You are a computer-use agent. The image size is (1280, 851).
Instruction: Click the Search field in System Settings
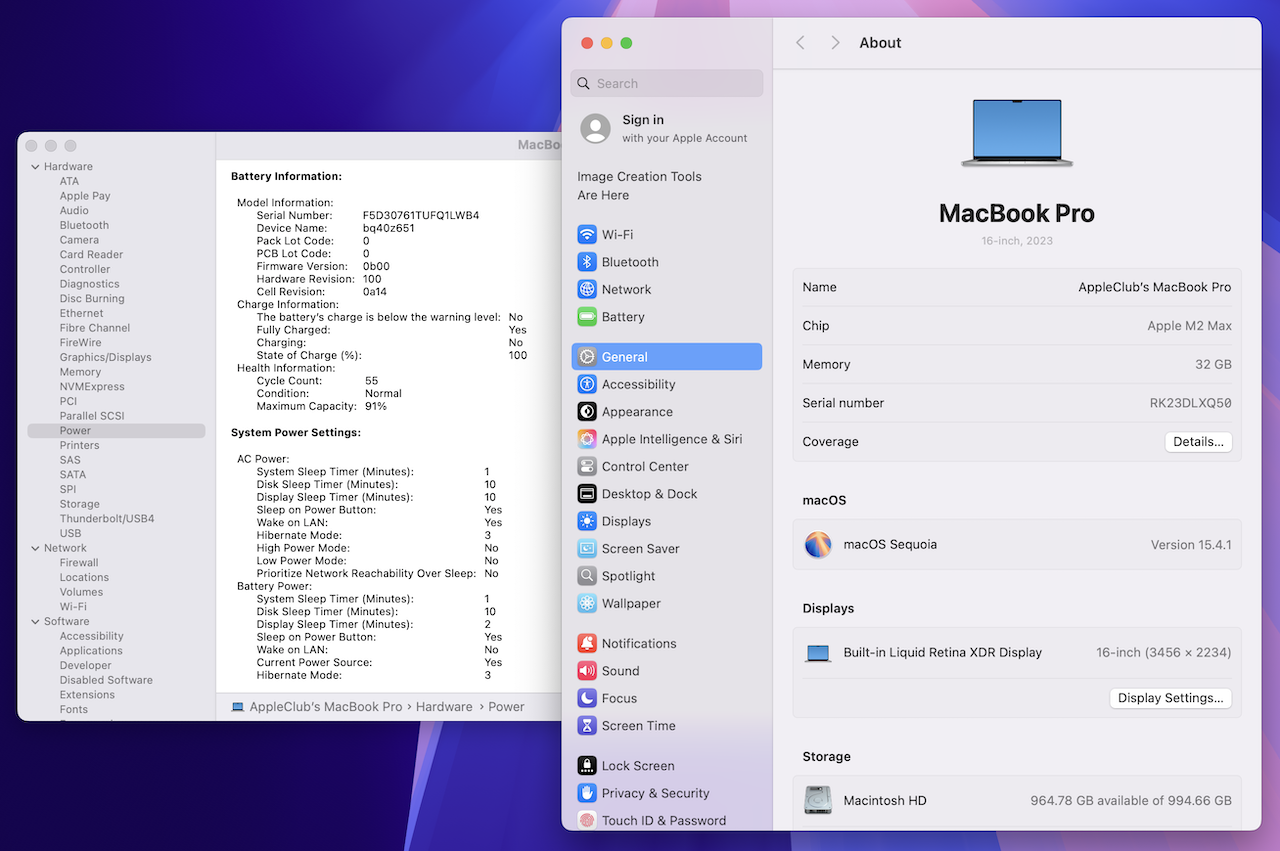667,84
